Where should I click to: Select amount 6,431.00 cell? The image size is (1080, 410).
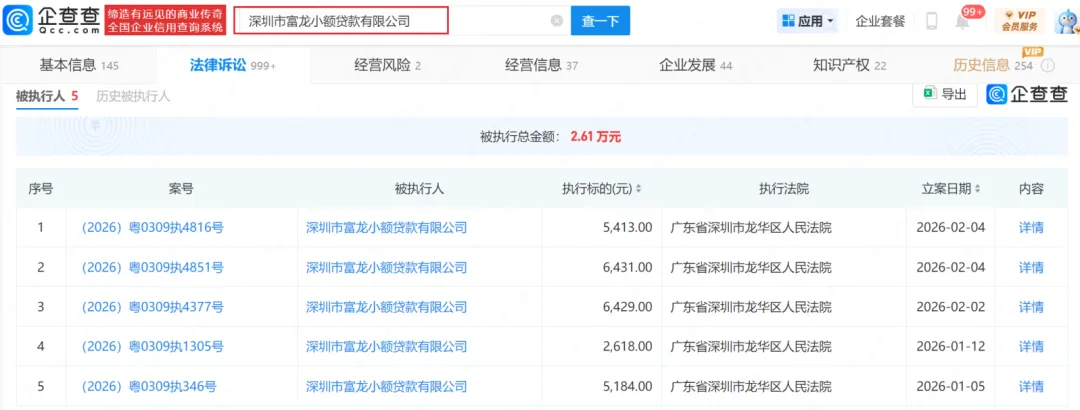click(627, 267)
